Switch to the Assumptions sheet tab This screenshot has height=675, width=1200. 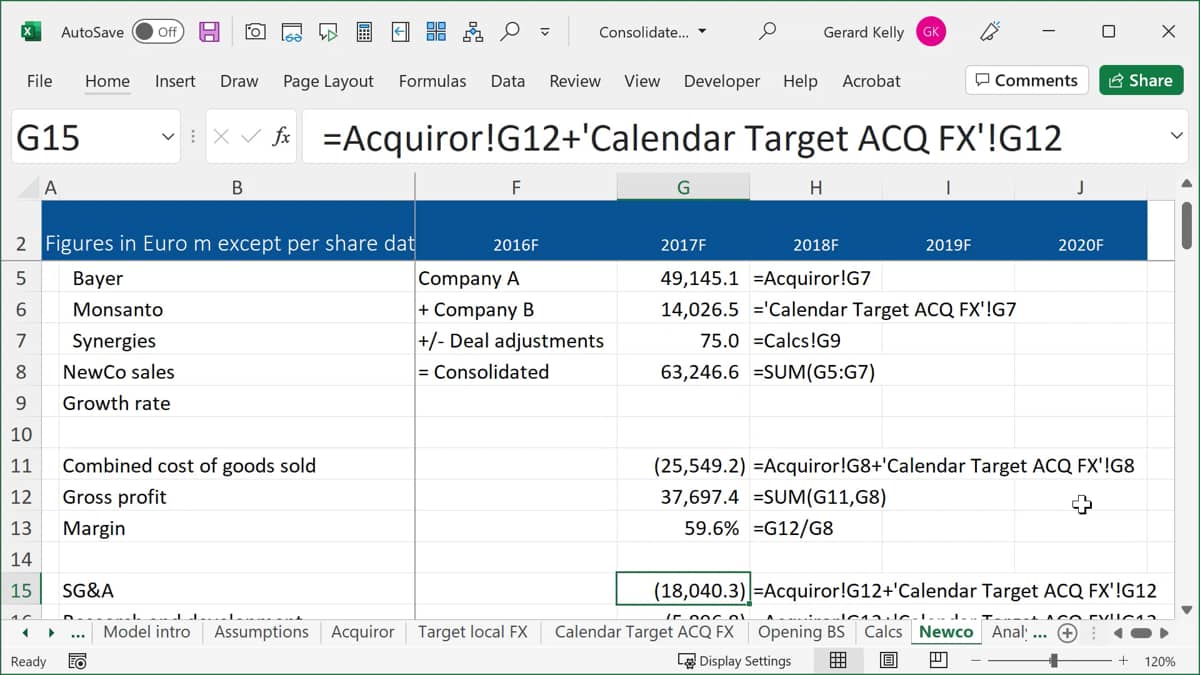(x=261, y=632)
